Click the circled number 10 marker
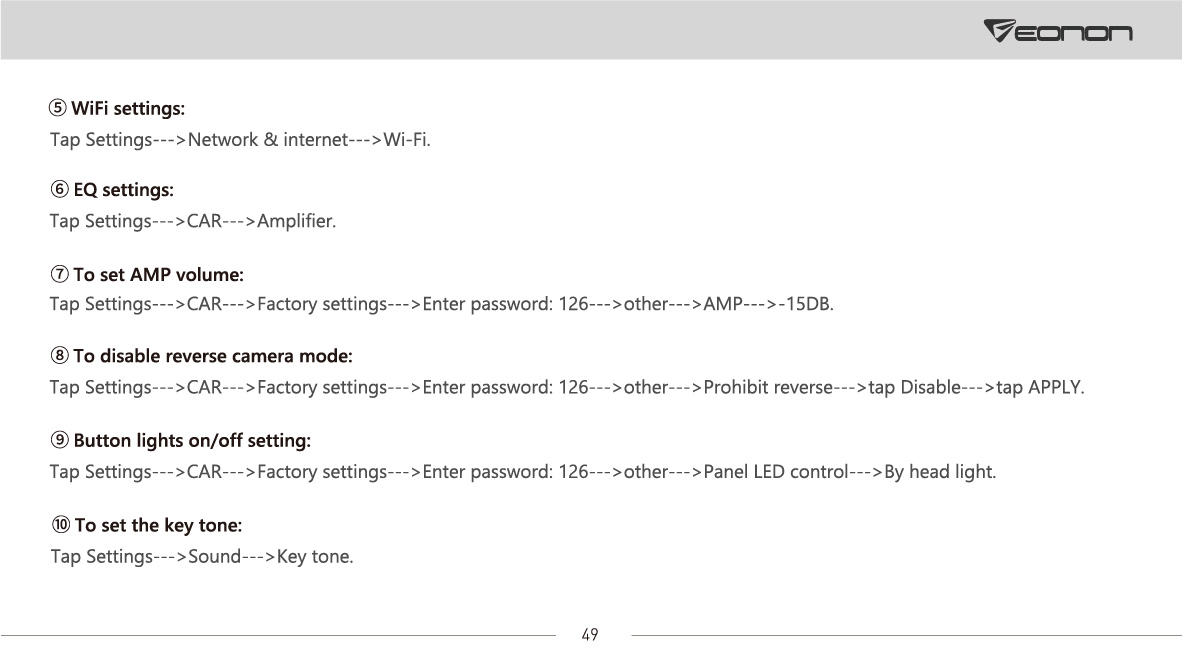Screen dimensions: 1182x650 [x=60, y=524]
